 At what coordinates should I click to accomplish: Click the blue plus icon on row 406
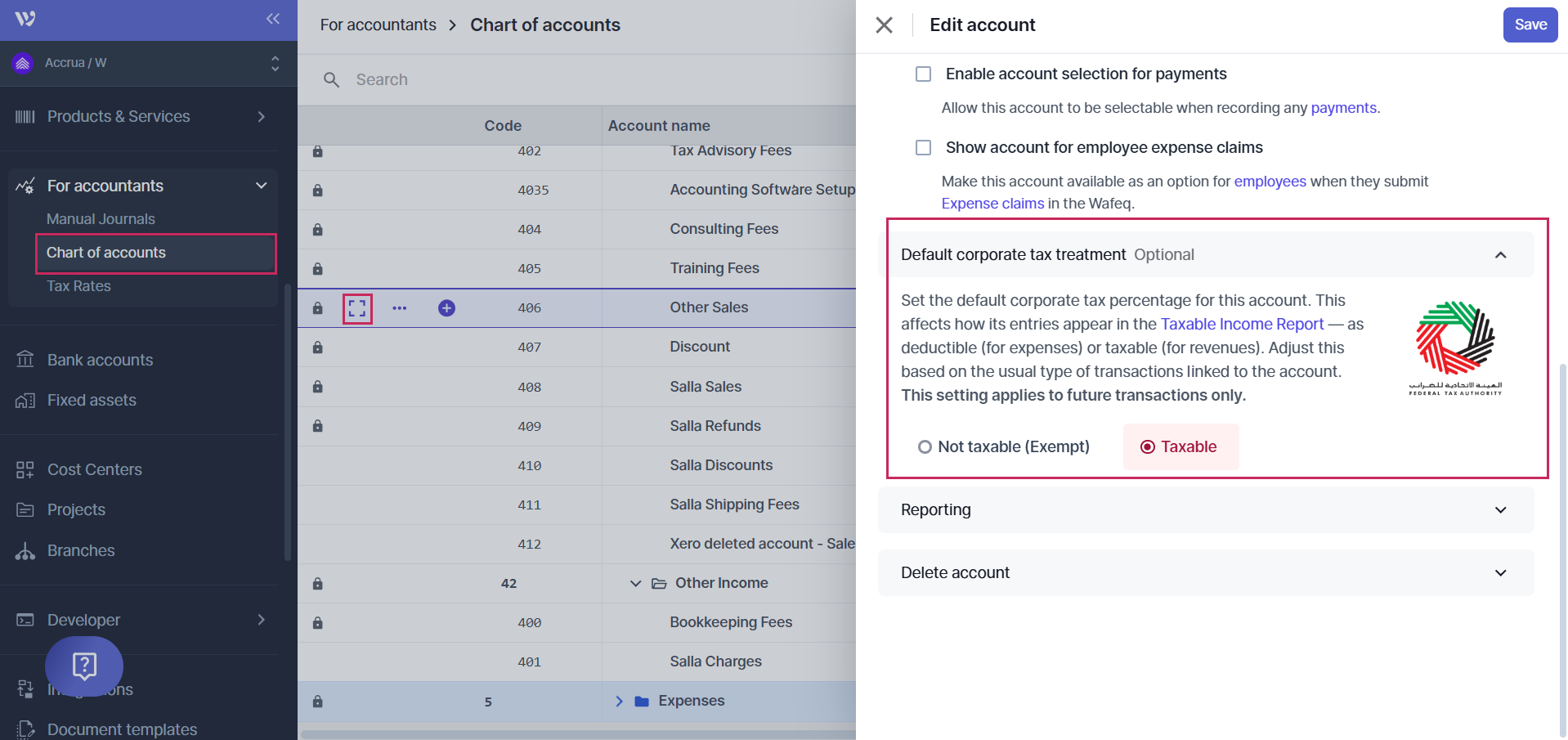pos(446,308)
